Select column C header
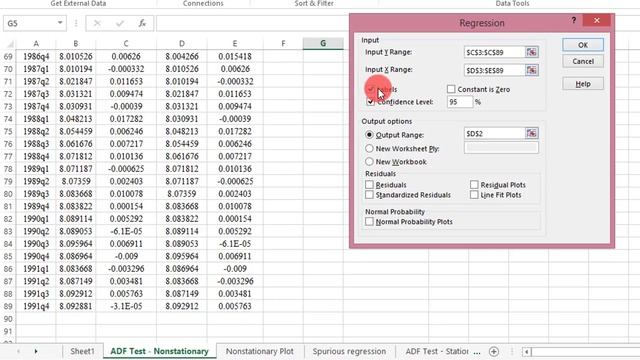This screenshot has height=360, width=640. tap(126, 44)
